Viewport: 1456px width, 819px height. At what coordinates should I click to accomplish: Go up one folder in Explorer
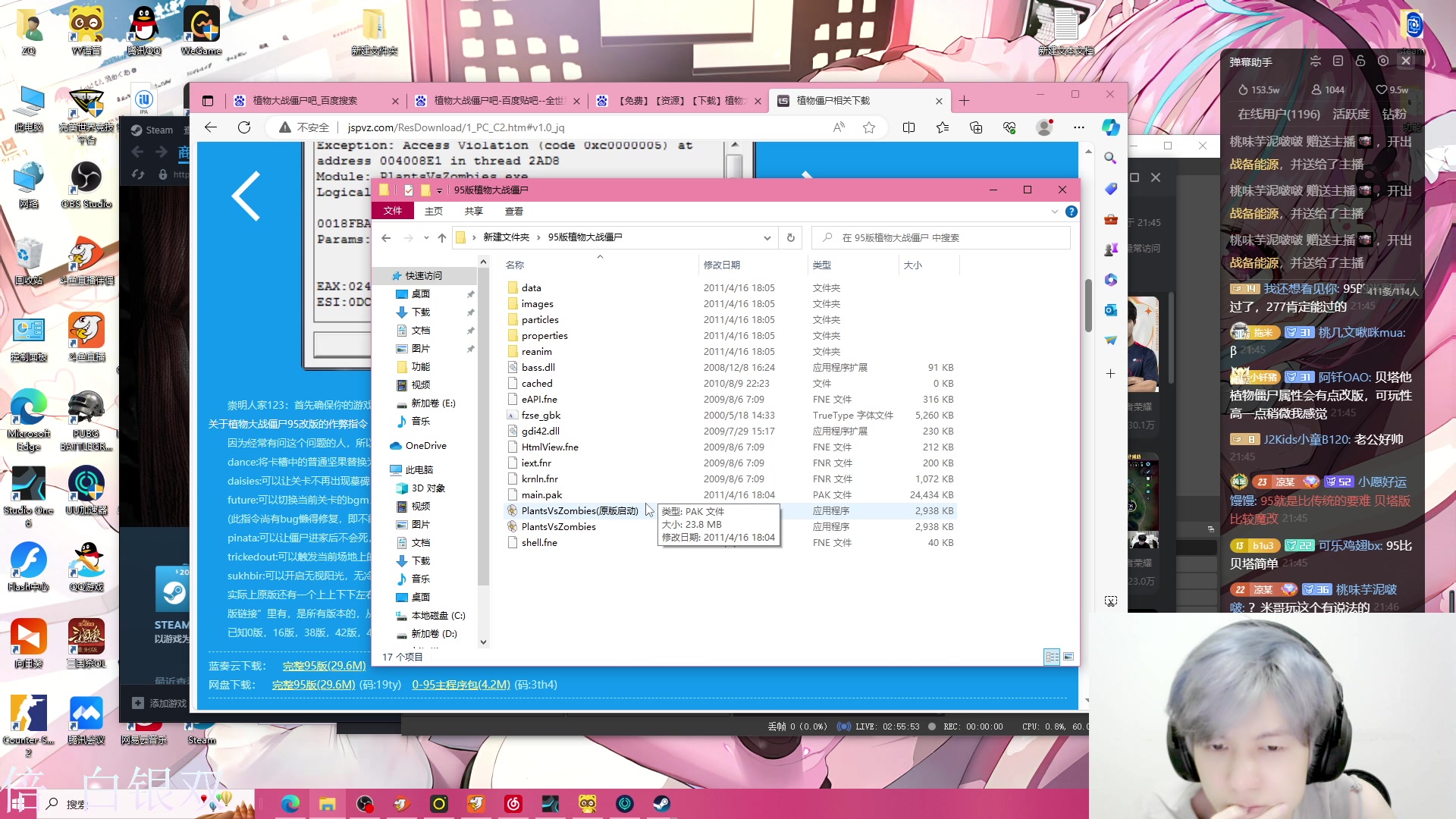coord(442,238)
